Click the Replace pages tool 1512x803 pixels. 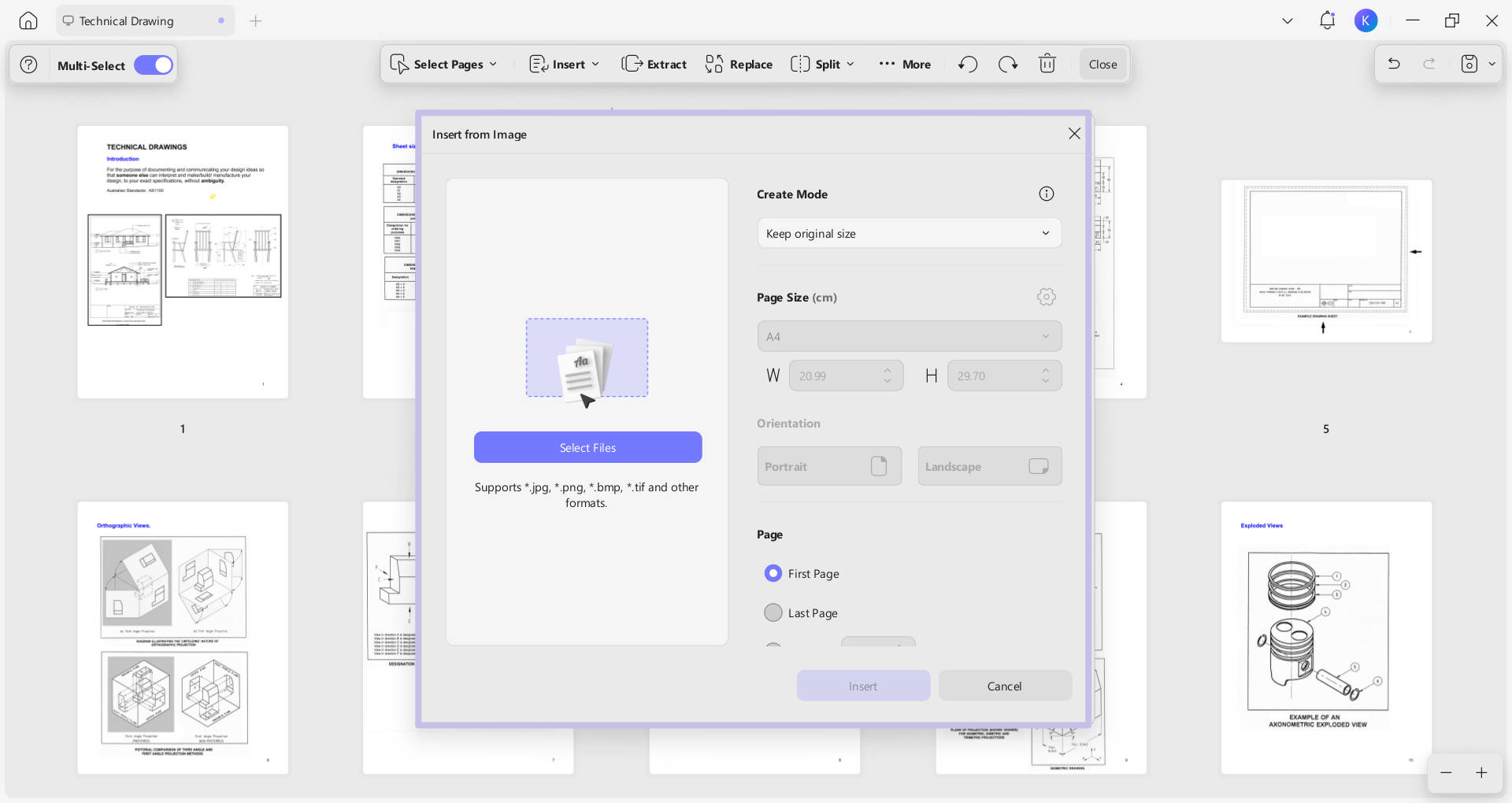739,65
